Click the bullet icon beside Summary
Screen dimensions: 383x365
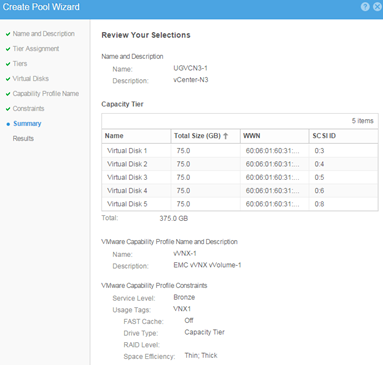(8, 124)
